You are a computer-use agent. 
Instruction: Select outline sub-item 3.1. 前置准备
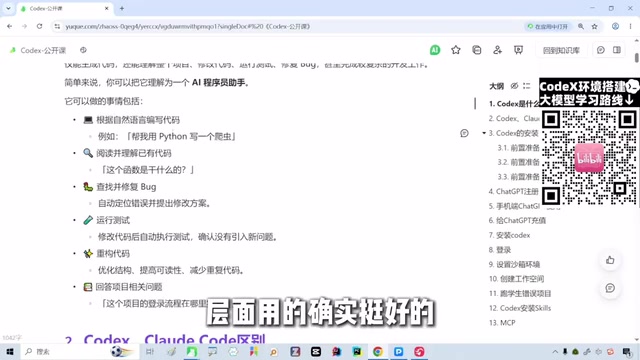point(518,148)
